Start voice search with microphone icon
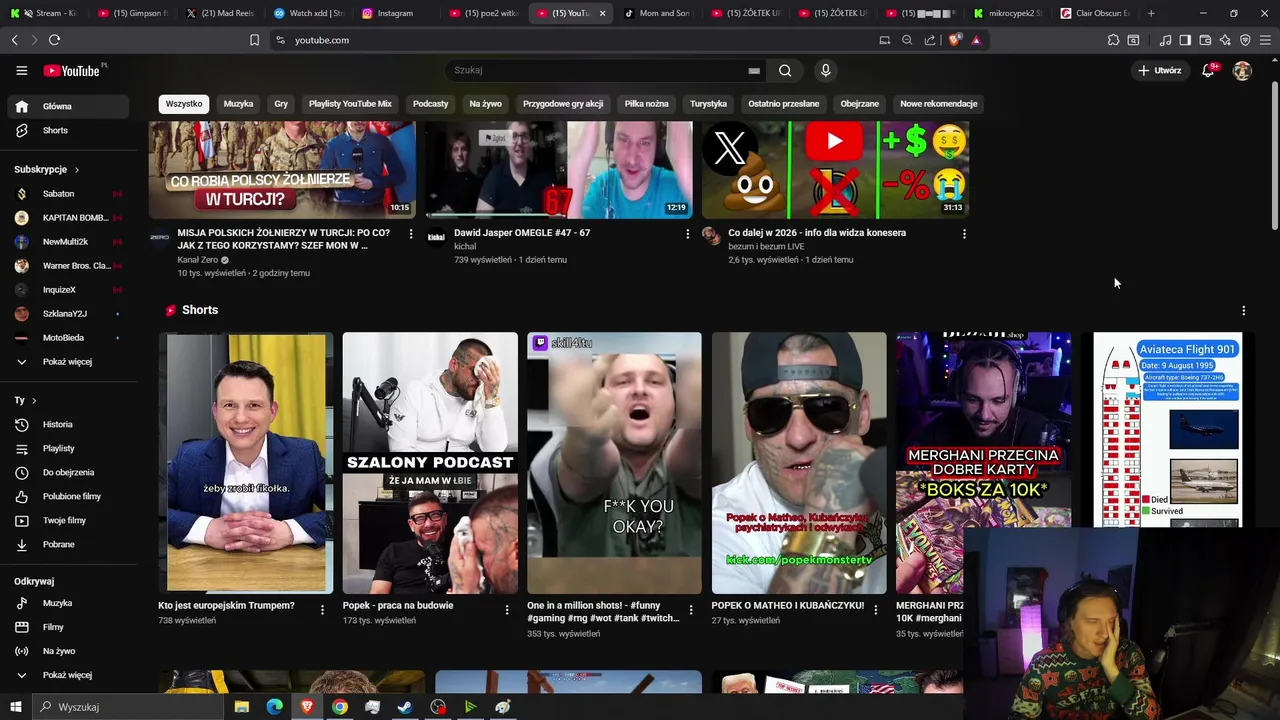 click(825, 71)
